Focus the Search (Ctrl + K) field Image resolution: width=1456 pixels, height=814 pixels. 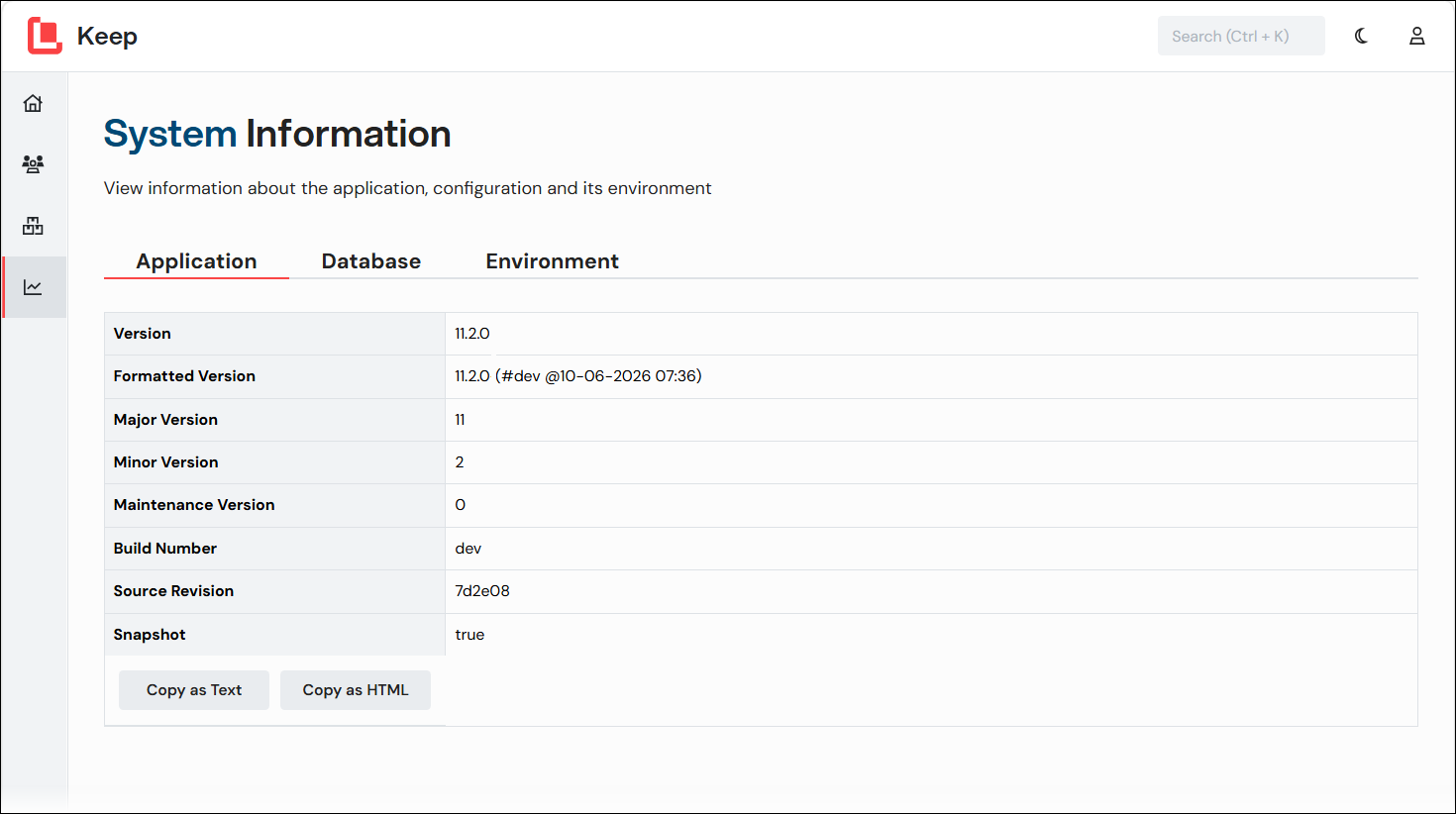point(1241,36)
